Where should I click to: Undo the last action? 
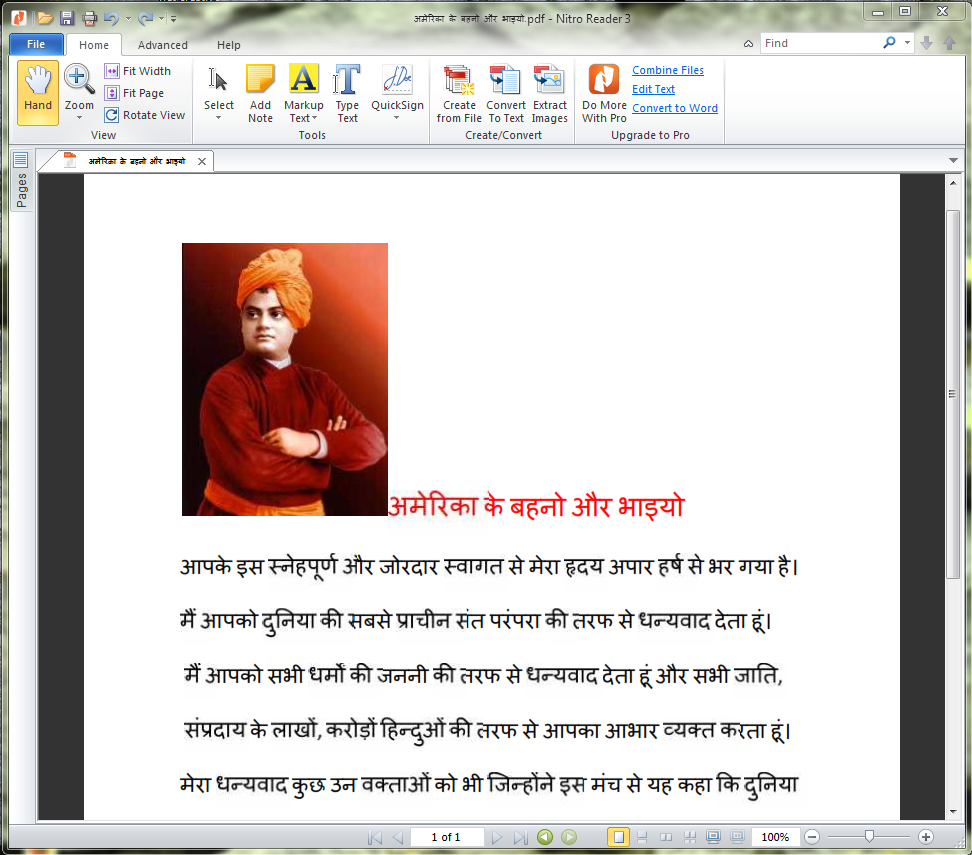coord(111,19)
